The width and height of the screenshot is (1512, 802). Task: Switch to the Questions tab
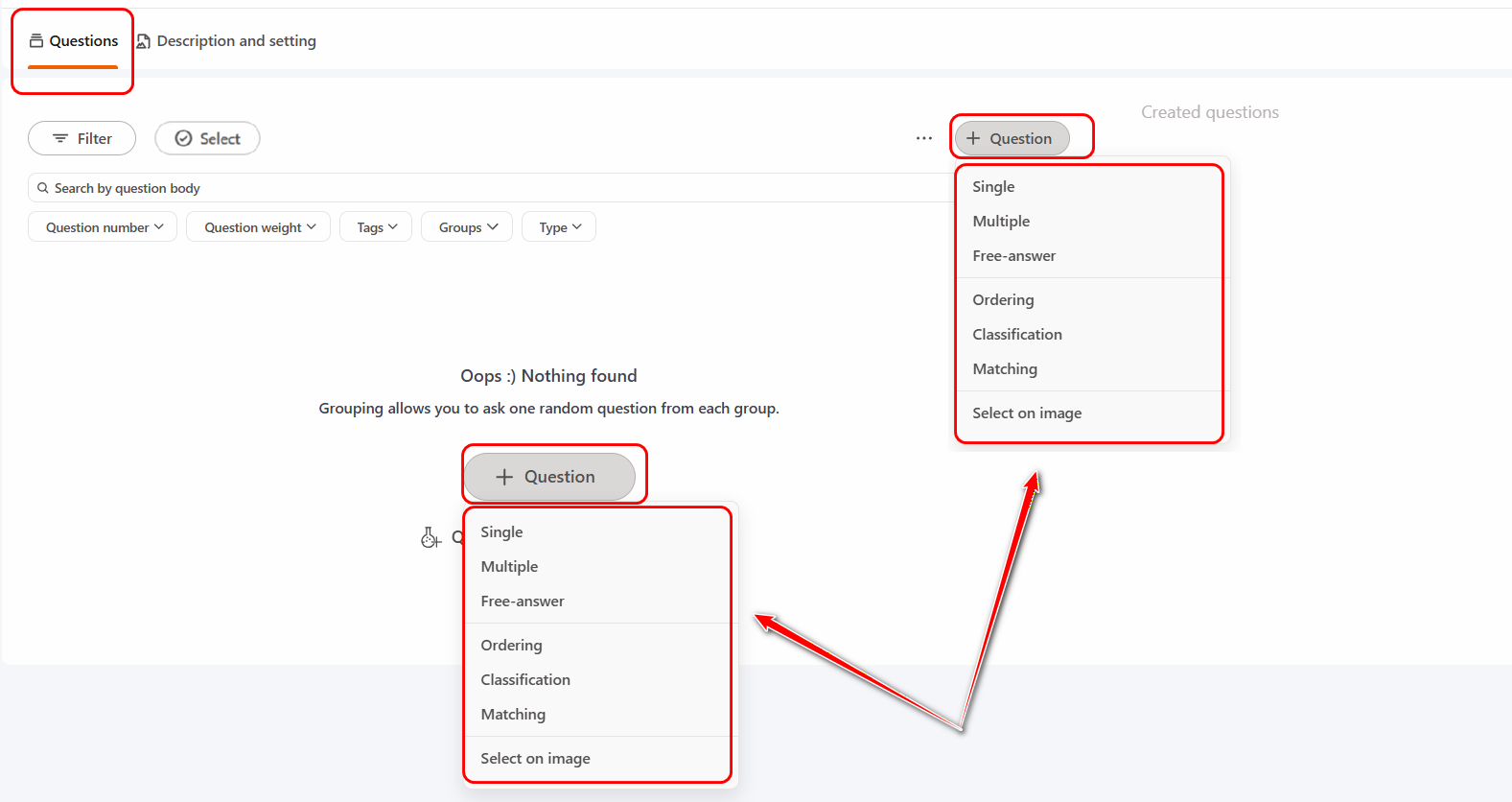point(74,41)
